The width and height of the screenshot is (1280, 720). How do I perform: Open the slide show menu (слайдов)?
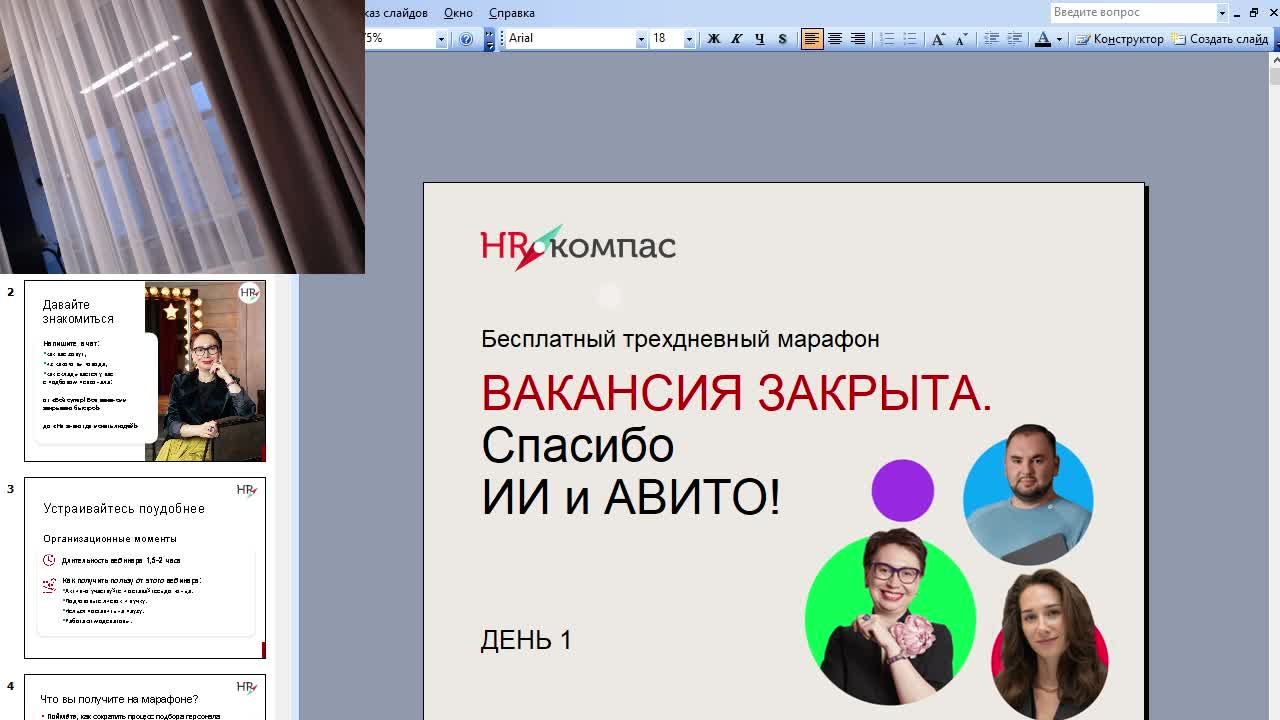pos(397,13)
